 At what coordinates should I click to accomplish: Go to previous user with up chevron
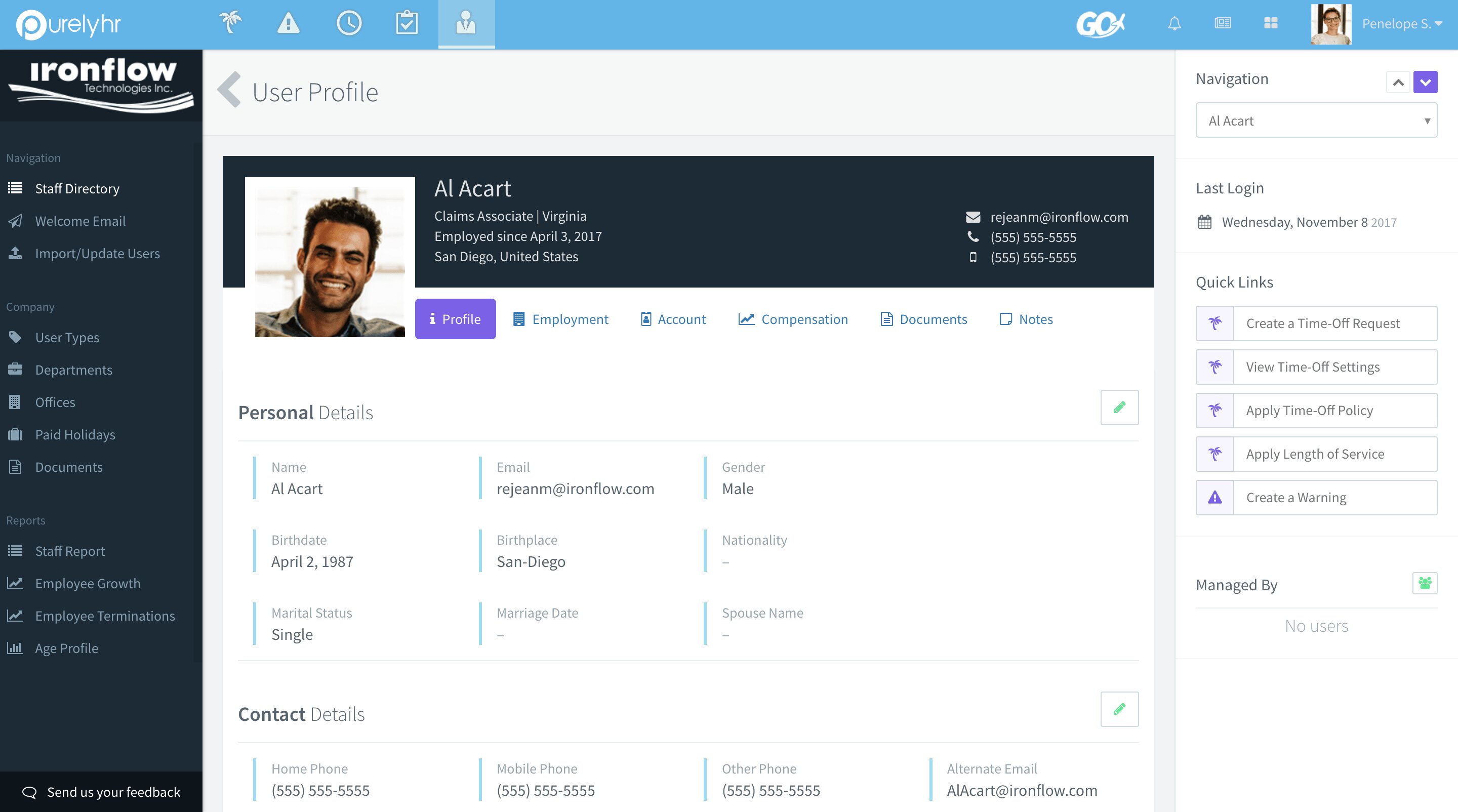1397,83
